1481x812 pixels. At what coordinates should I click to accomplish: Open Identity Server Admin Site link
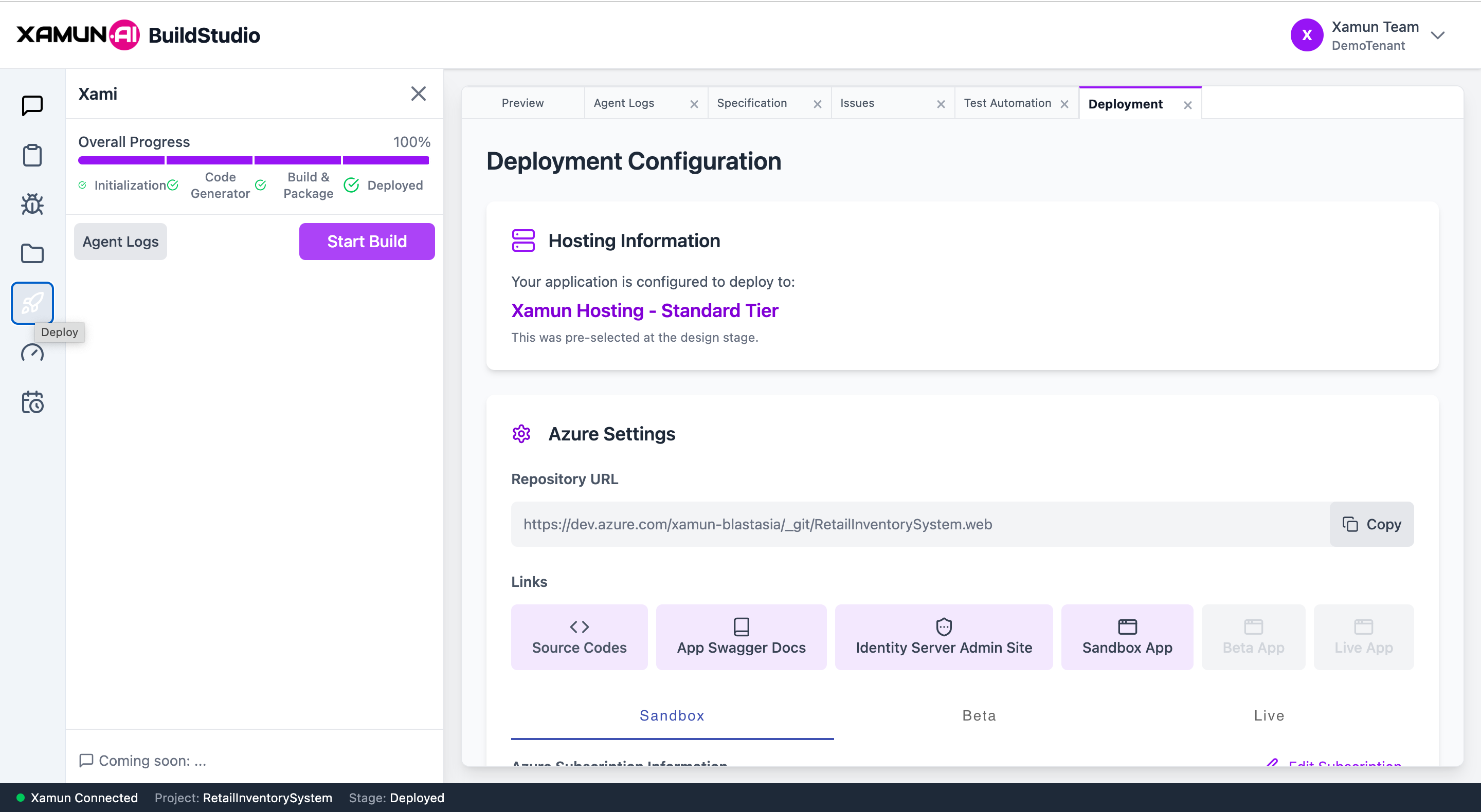[944, 637]
